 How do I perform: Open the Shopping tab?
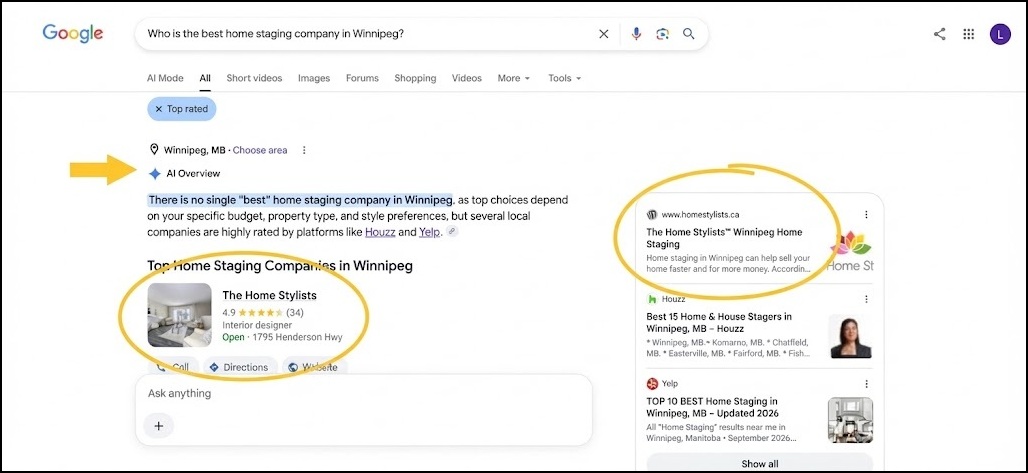415,78
